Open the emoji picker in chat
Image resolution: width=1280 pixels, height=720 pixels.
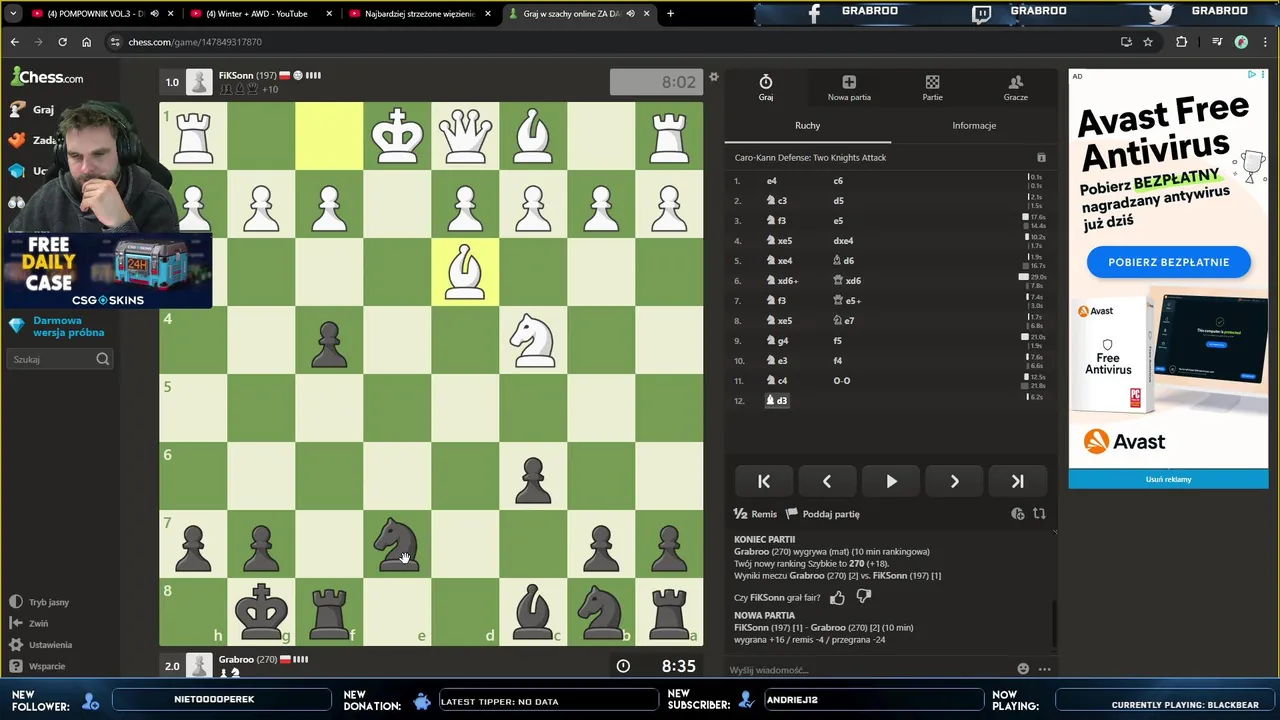coord(1023,669)
